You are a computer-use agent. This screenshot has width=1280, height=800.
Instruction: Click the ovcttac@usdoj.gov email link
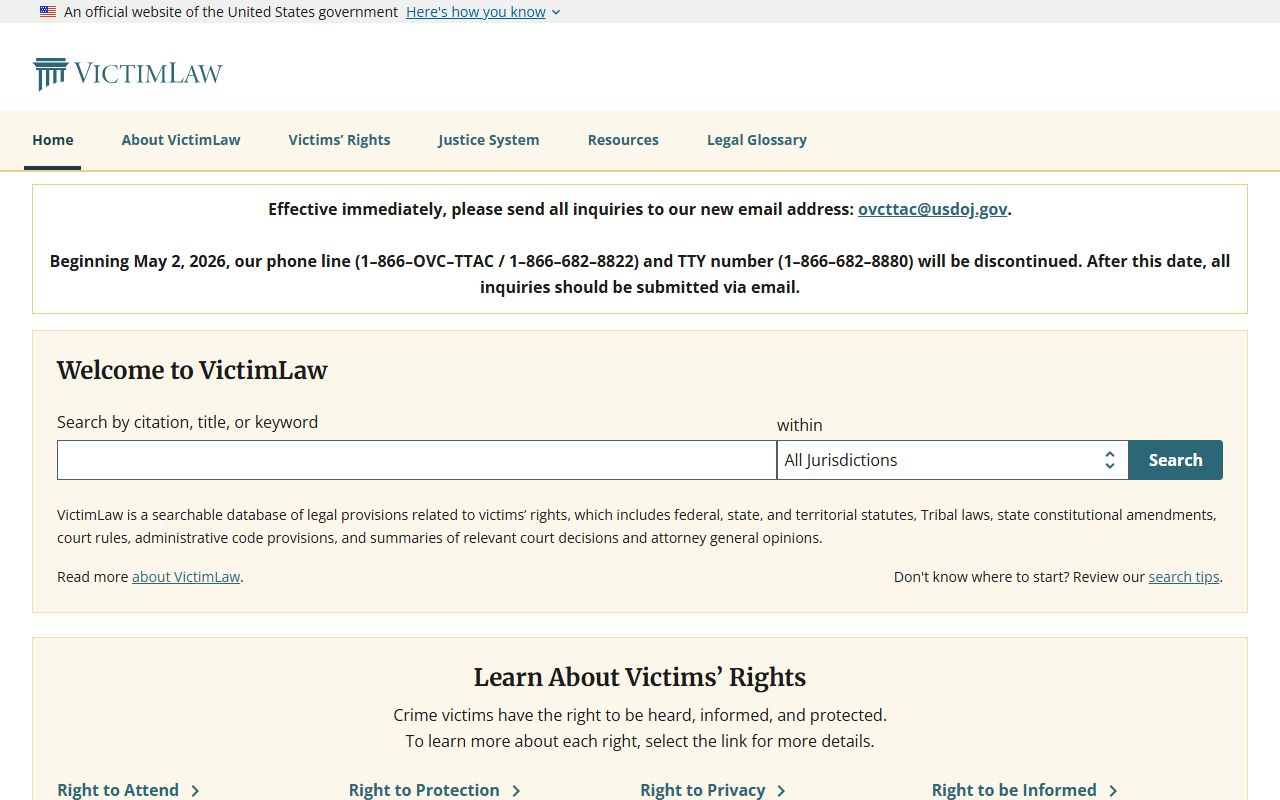pos(932,209)
